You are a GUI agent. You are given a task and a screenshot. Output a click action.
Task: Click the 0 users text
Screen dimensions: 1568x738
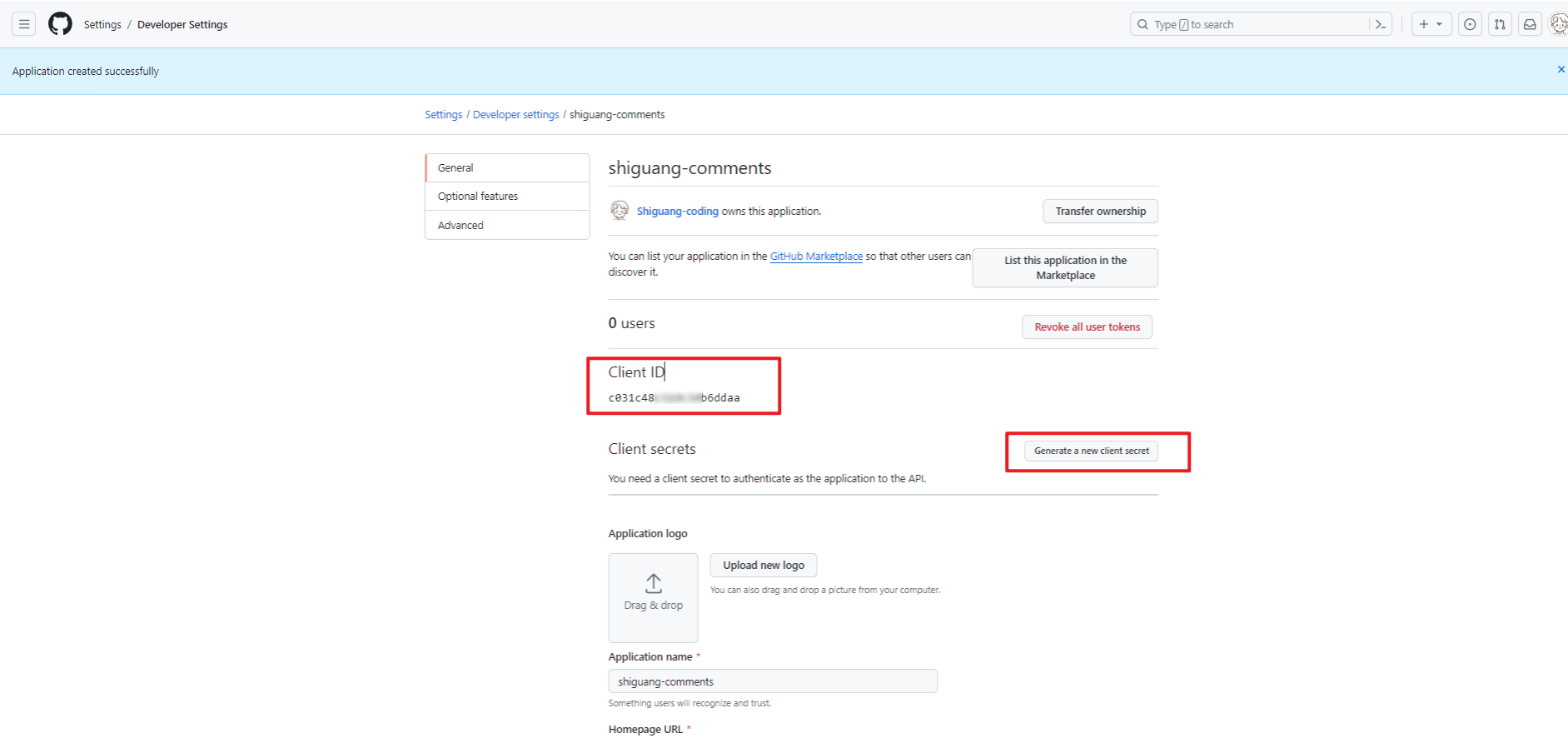(x=631, y=323)
